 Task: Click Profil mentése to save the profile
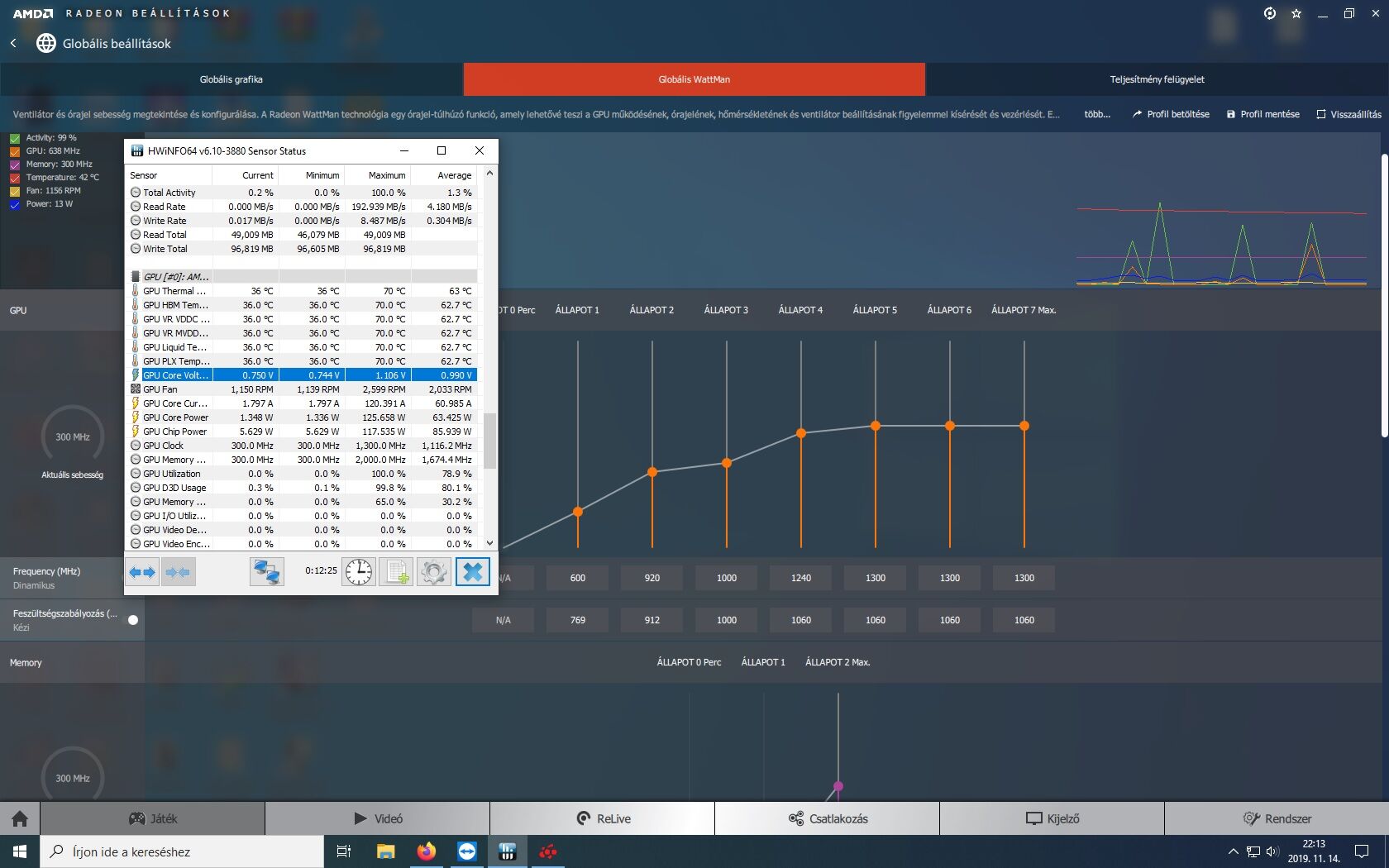1263,114
